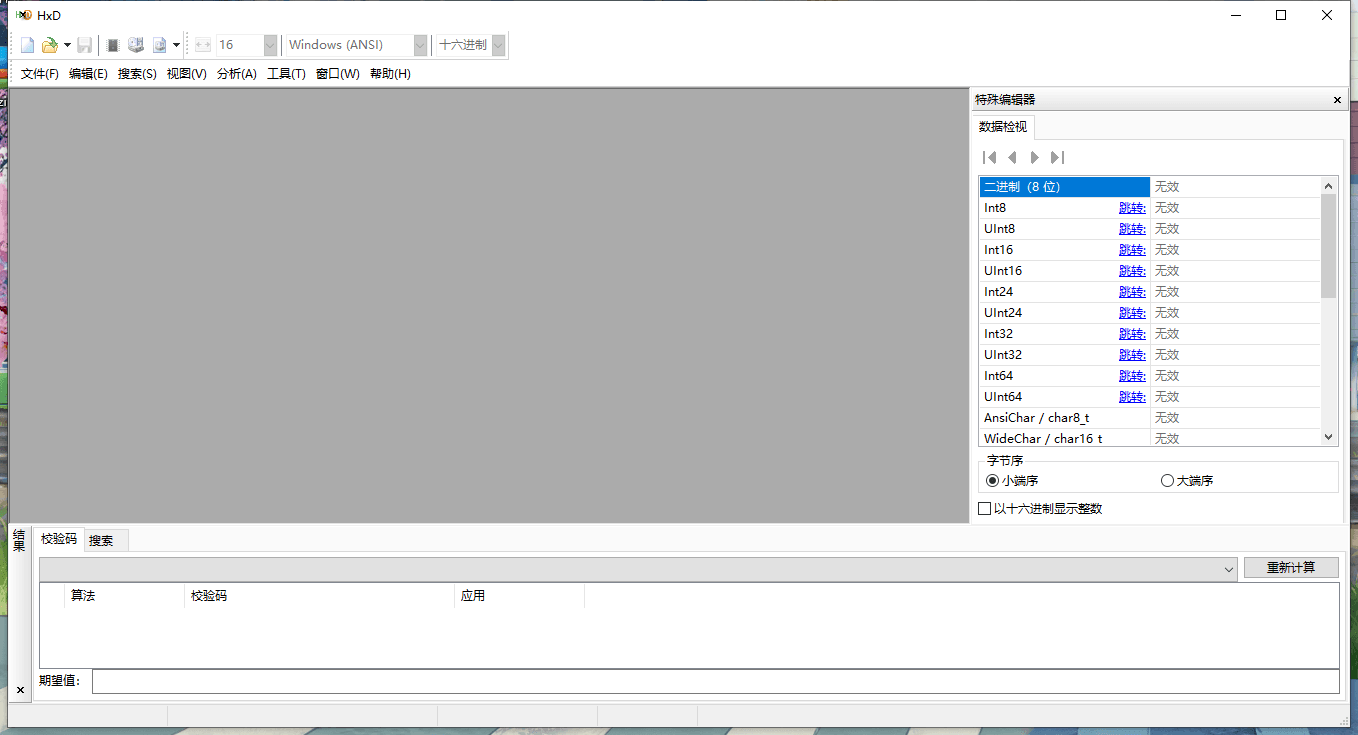Click the 期望值 input field

pyautogui.click(x=715, y=681)
